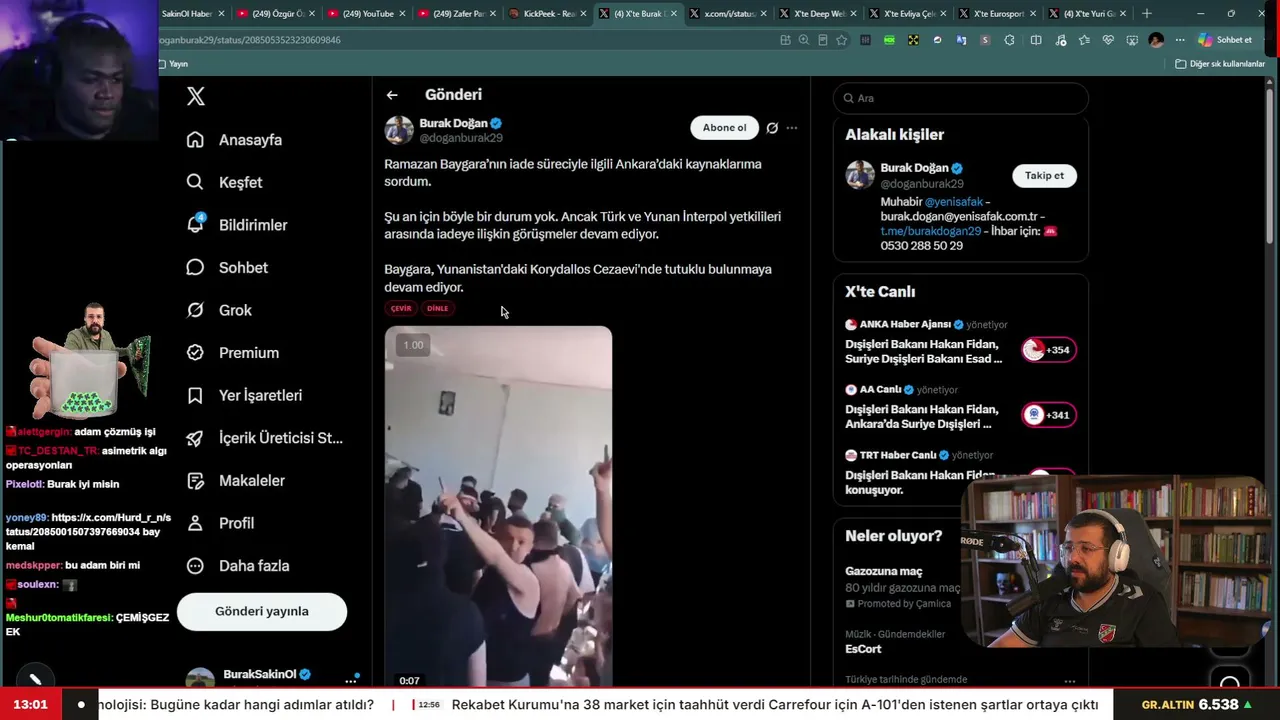Close the X'te Yuri tab
The width and height of the screenshot is (1280, 720).
(1122, 13)
